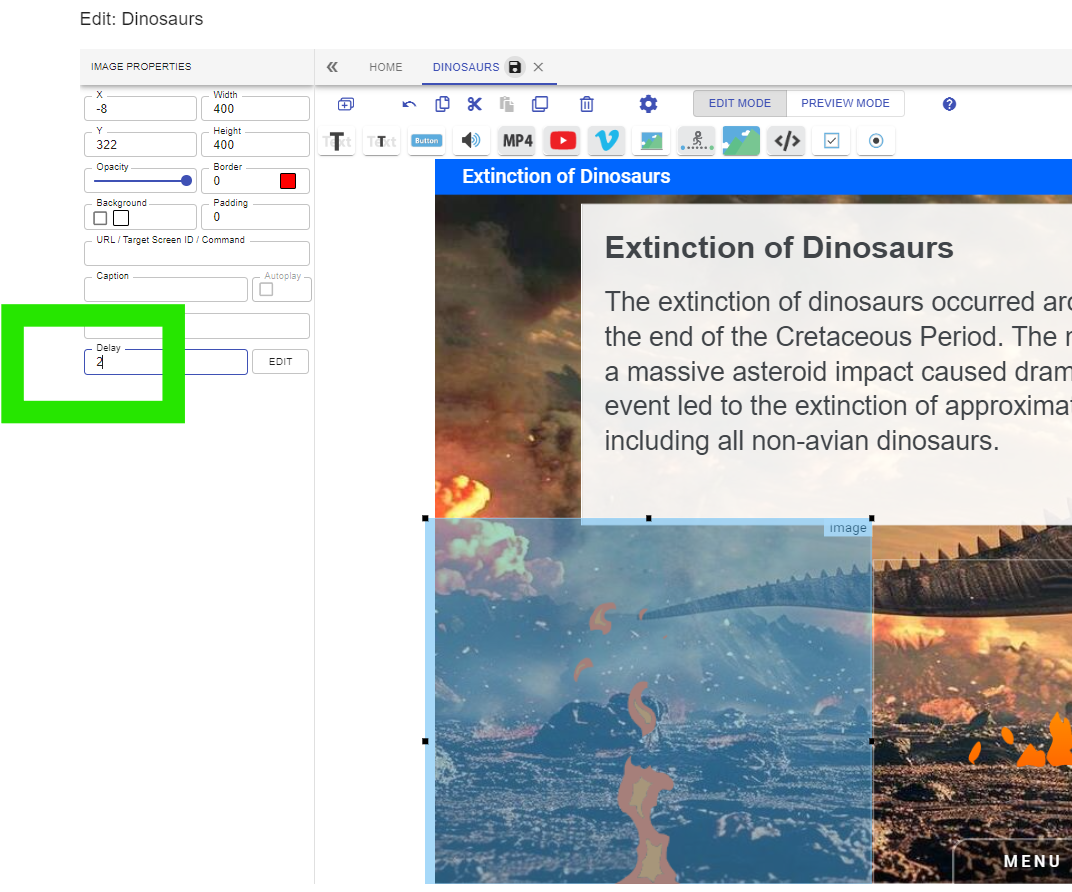Open the settings gear
This screenshot has height=892, width=1072.
pos(648,104)
